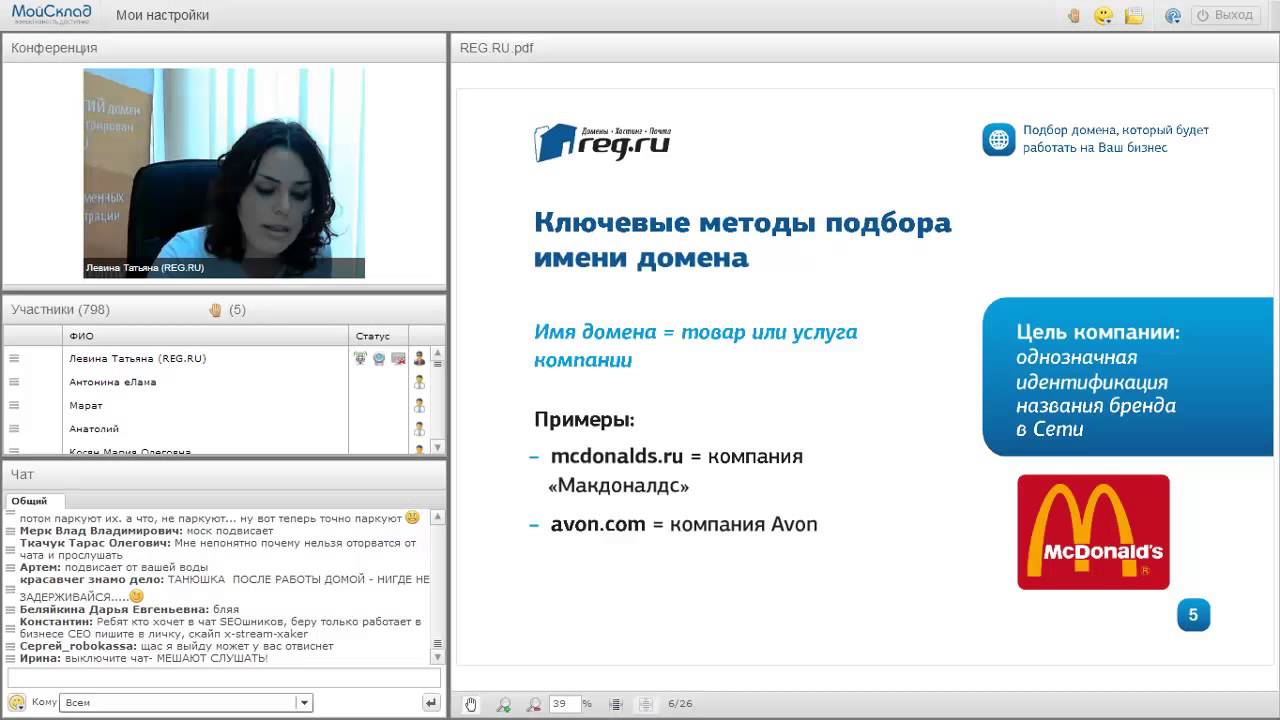This screenshot has width=1280, height=720.
Task: Sort participants by Статус column header
Action: coord(378,335)
